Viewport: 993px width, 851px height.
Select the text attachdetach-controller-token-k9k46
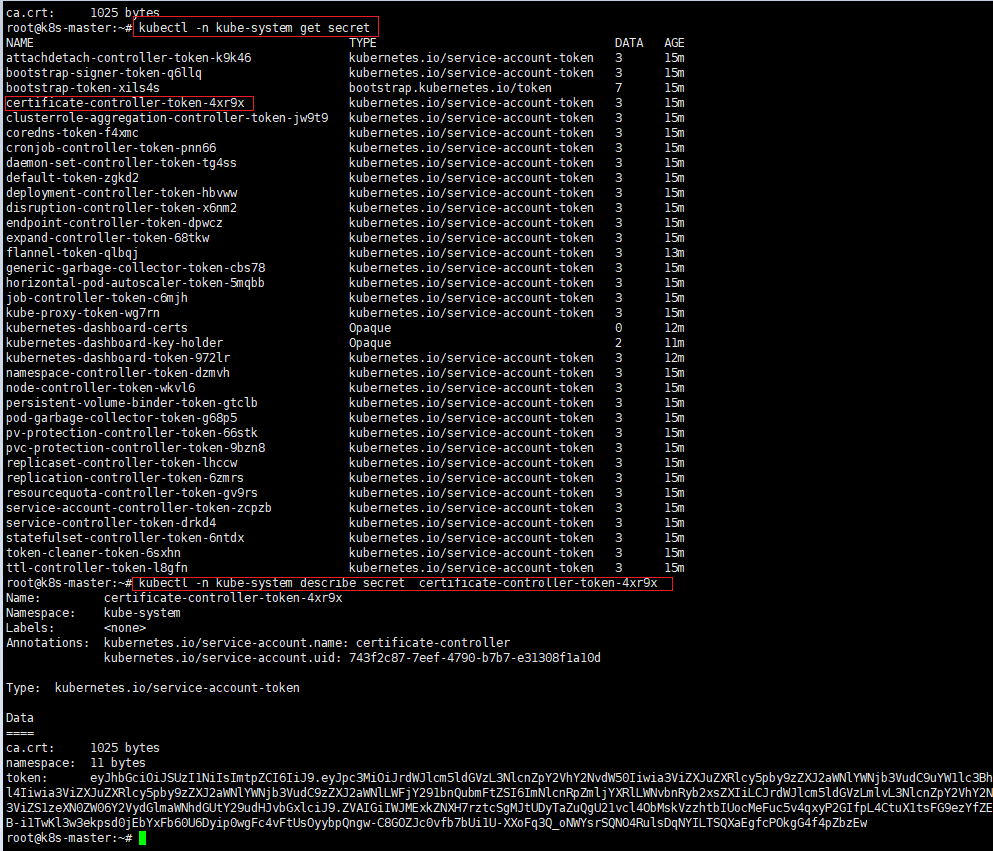point(129,58)
